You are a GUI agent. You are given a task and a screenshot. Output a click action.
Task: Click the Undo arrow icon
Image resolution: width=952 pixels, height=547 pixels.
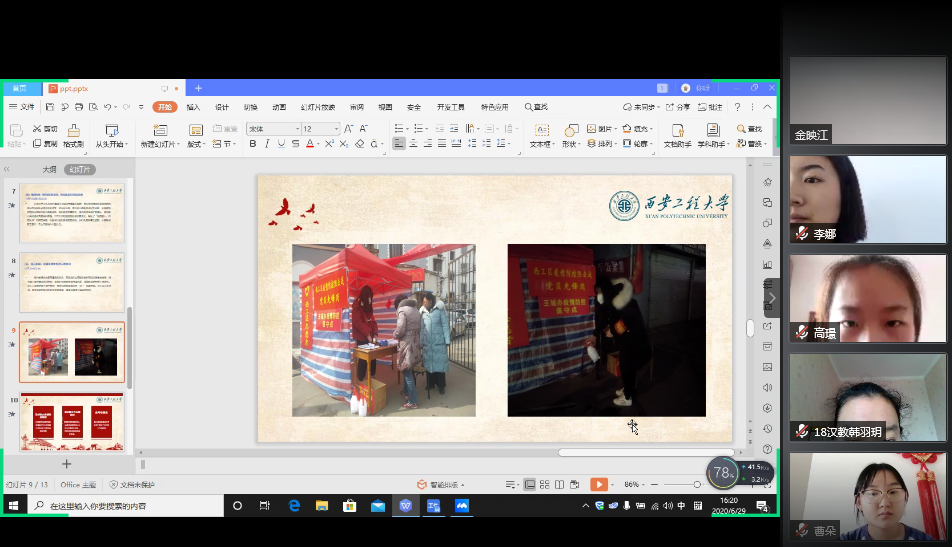coord(107,107)
